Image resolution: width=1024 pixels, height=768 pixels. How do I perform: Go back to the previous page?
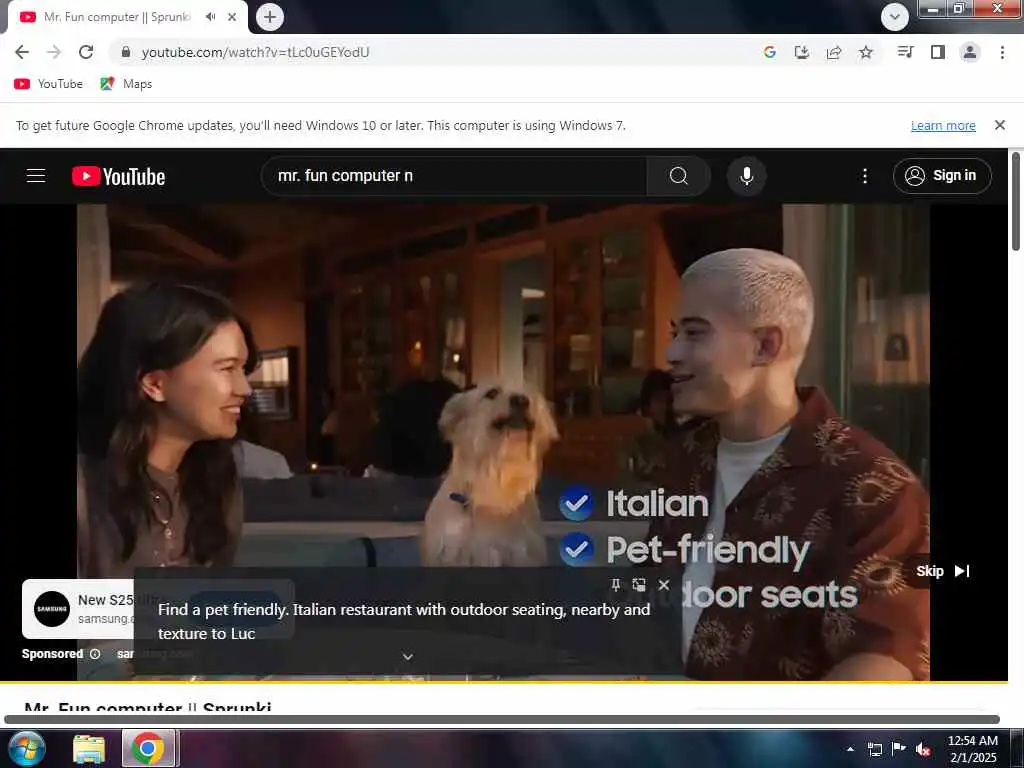coord(22,52)
